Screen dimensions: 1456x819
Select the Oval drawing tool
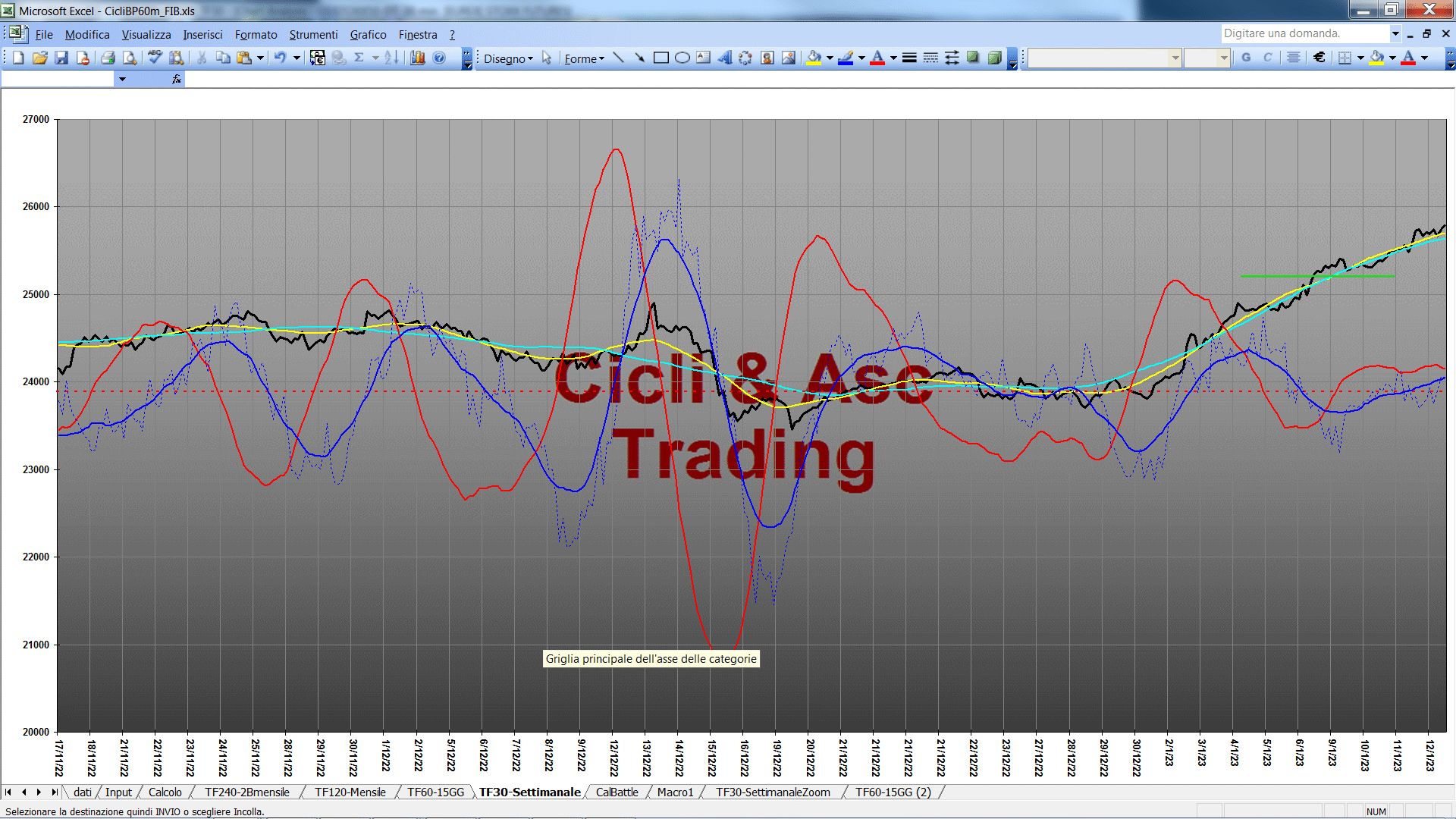coord(682,58)
